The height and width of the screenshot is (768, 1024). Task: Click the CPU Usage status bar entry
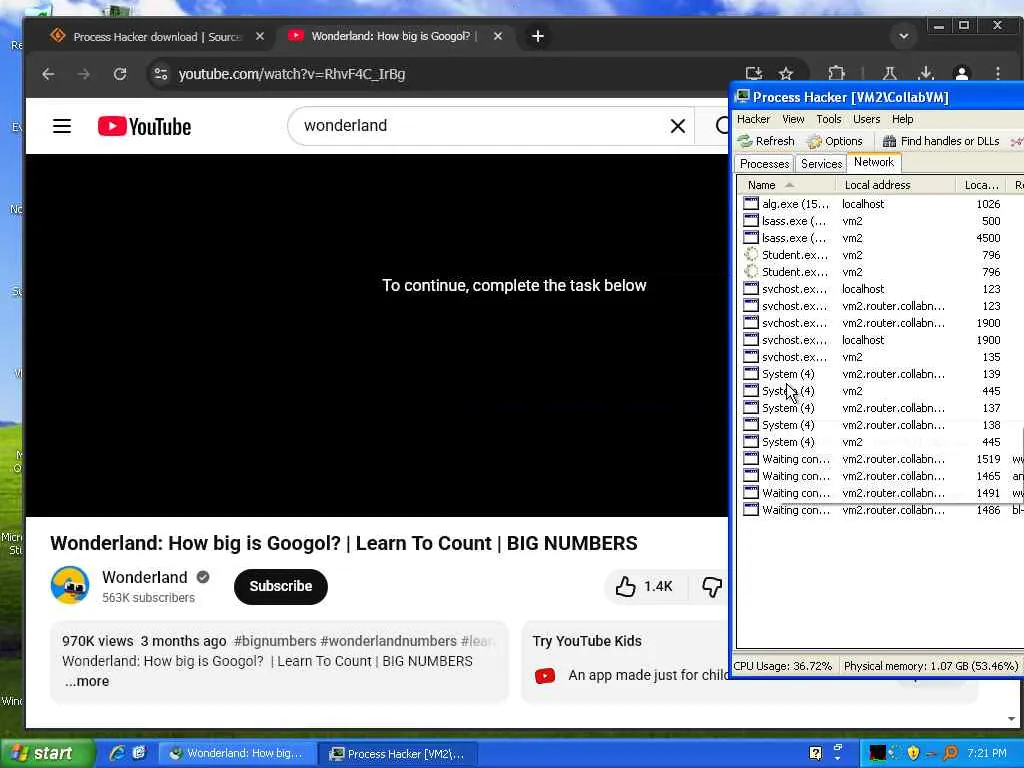point(782,666)
